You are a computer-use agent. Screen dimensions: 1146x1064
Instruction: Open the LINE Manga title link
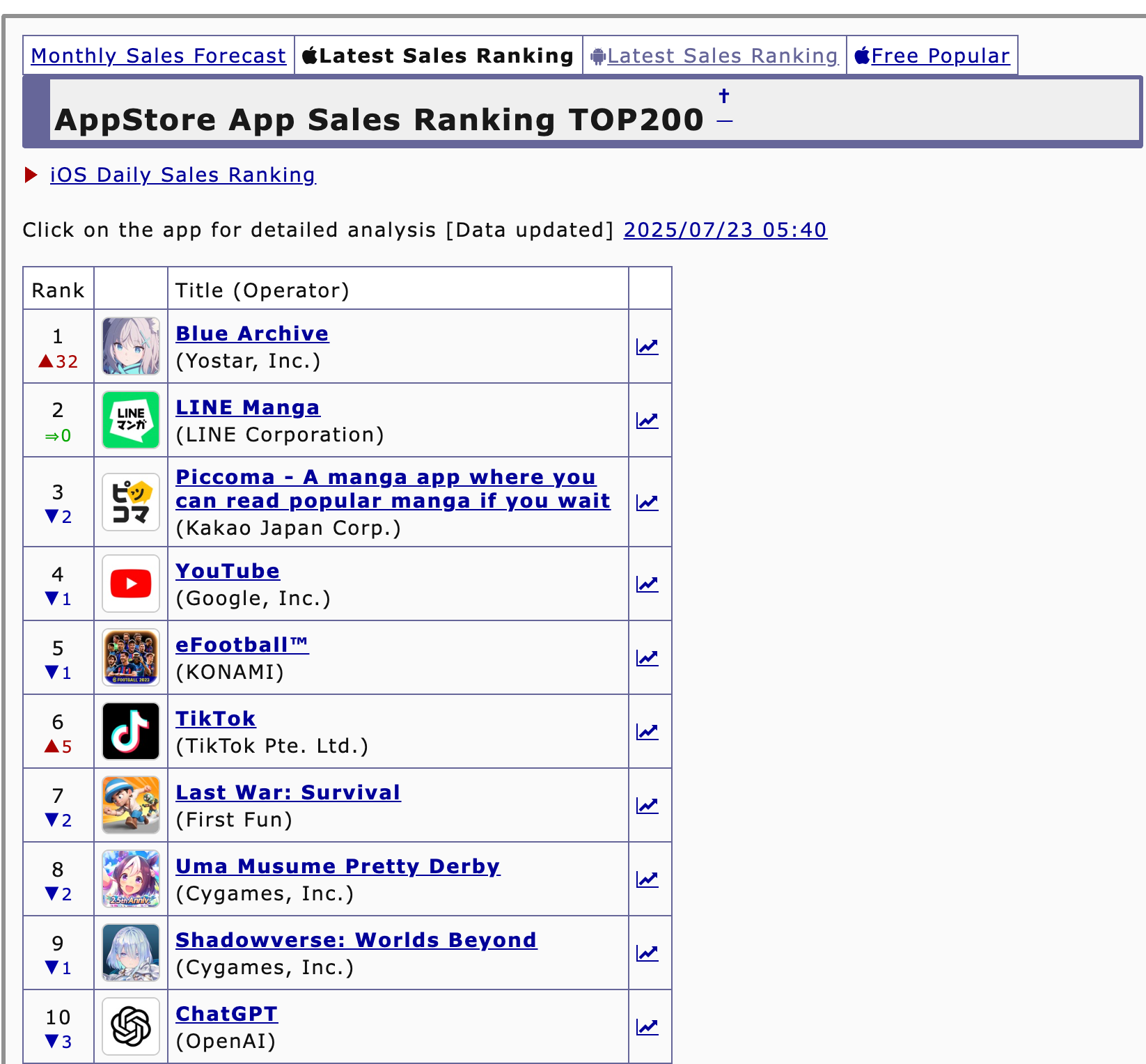tap(248, 407)
